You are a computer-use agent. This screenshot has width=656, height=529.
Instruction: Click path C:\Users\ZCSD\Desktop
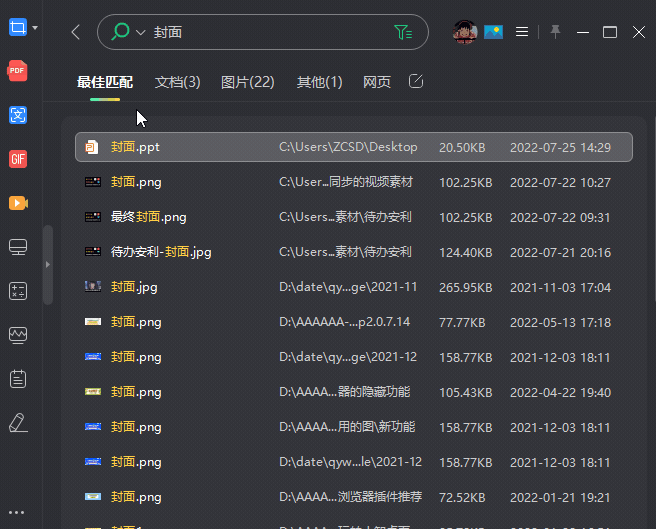click(x=348, y=147)
